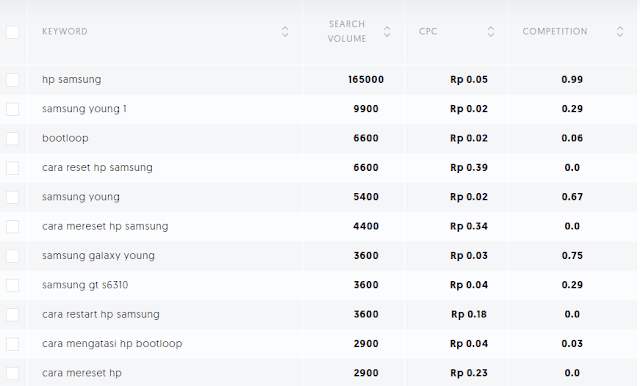The image size is (640, 386).
Task: Check the 'hp samsung' row checkbox
Action: coord(13,80)
